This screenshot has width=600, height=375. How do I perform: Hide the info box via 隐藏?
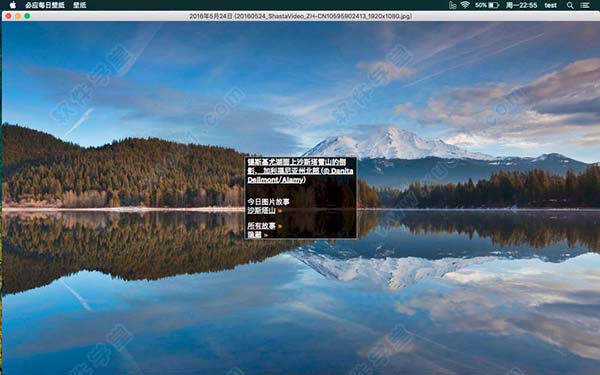coord(254,234)
